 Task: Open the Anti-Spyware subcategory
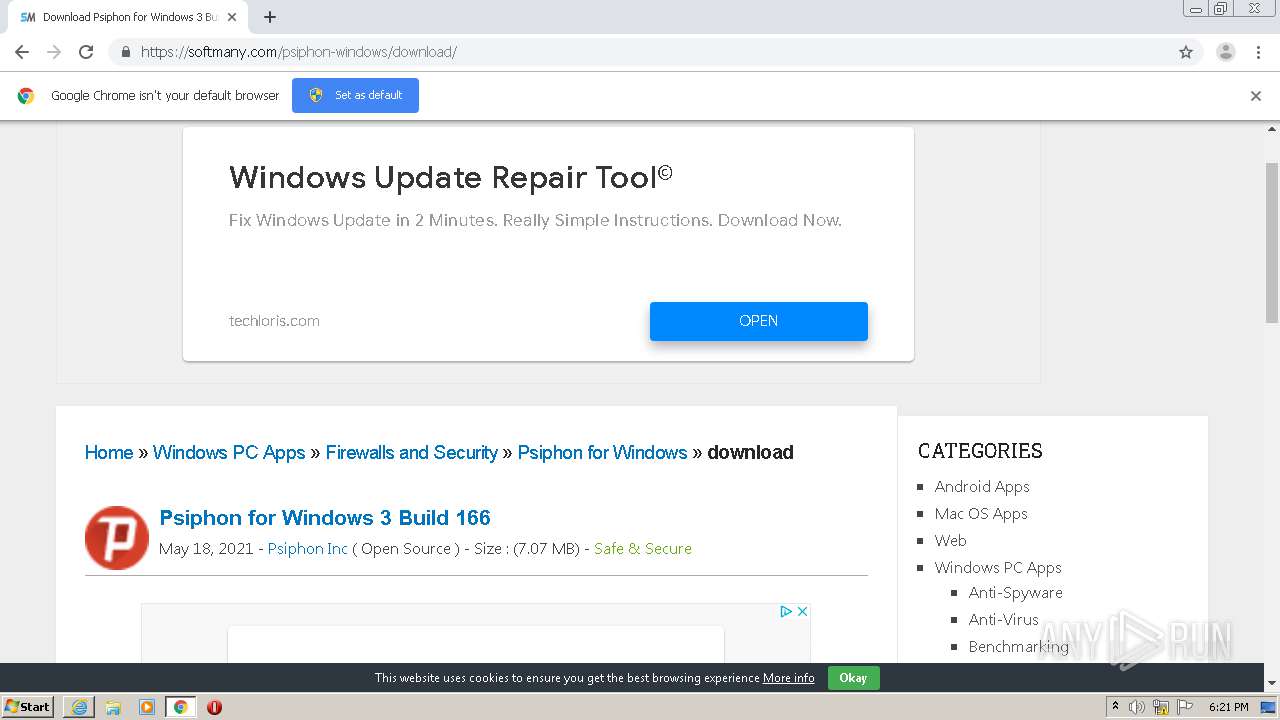(x=1015, y=592)
